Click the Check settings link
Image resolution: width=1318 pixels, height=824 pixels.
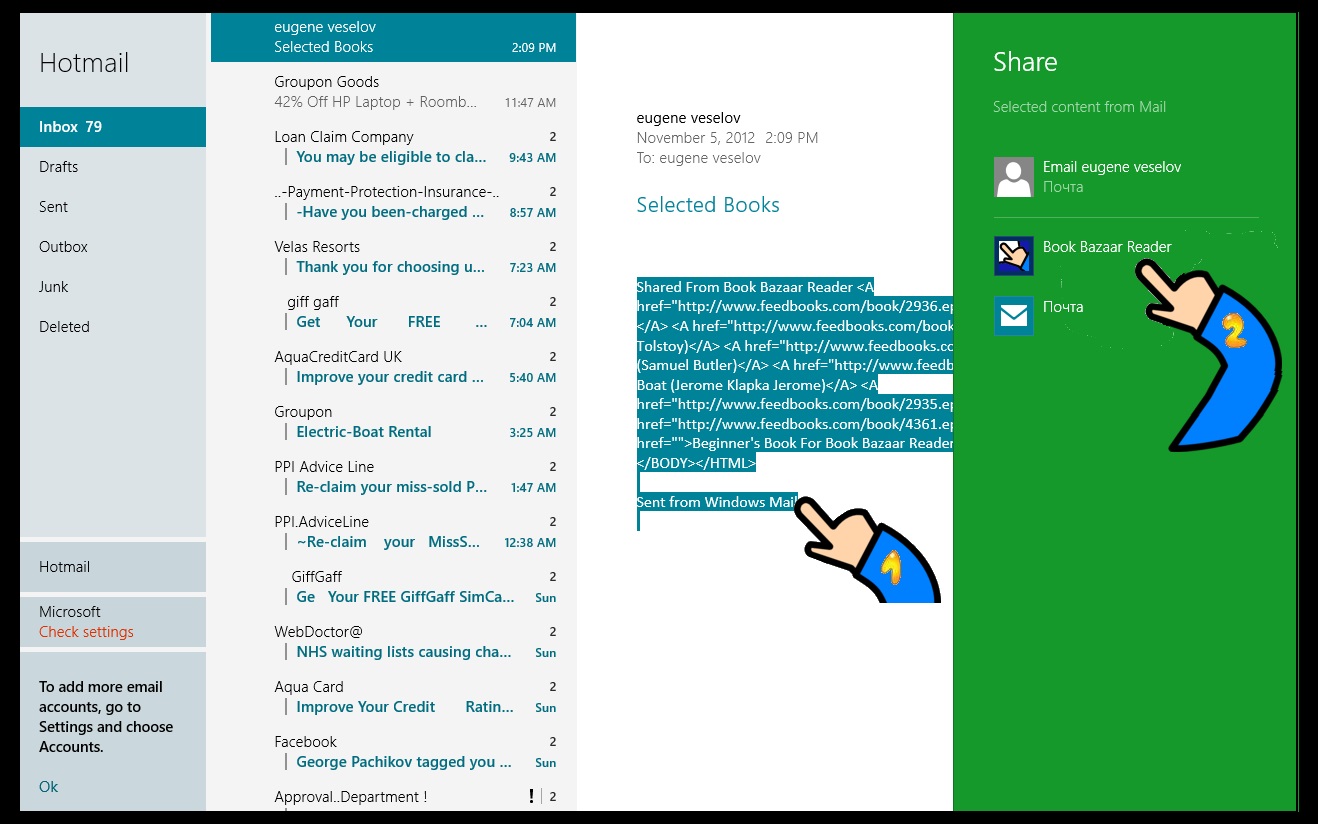tap(86, 632)
